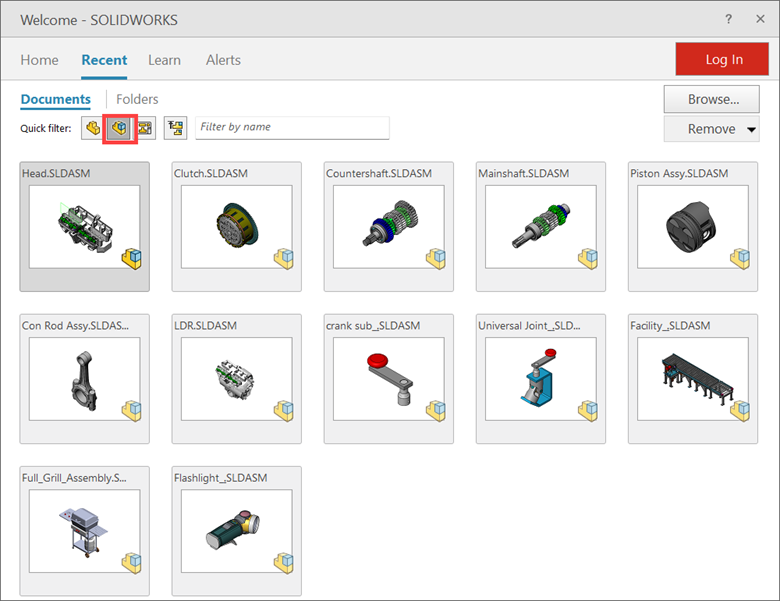Open the LDR.SLDASM thumbnail
This screenshot has width=780, height=601.
(237, 379)
